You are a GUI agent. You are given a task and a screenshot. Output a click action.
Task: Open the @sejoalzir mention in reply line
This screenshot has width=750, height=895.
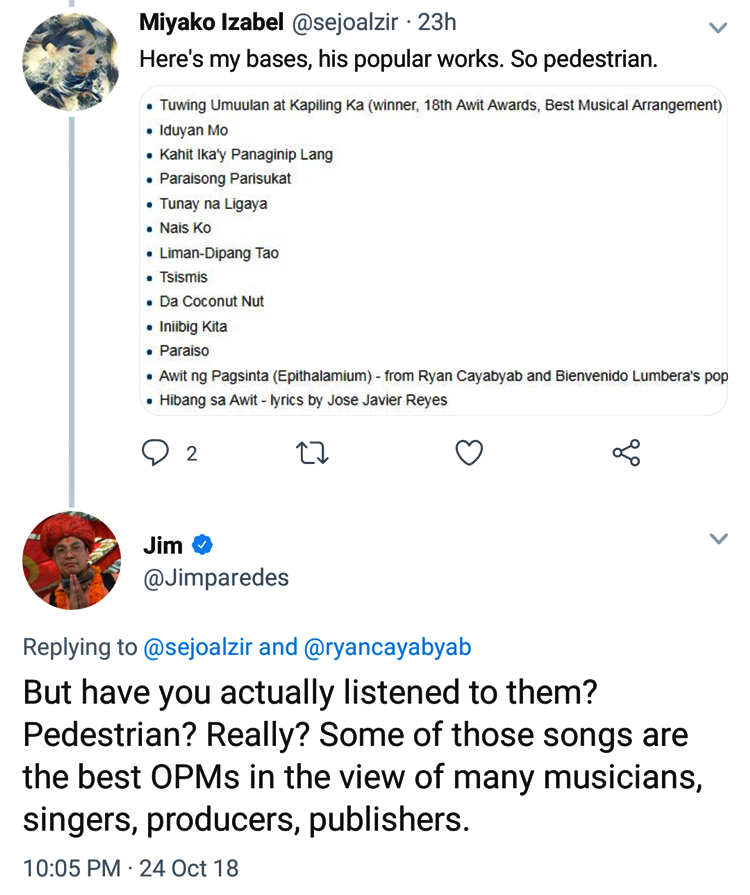pos(198,647)
